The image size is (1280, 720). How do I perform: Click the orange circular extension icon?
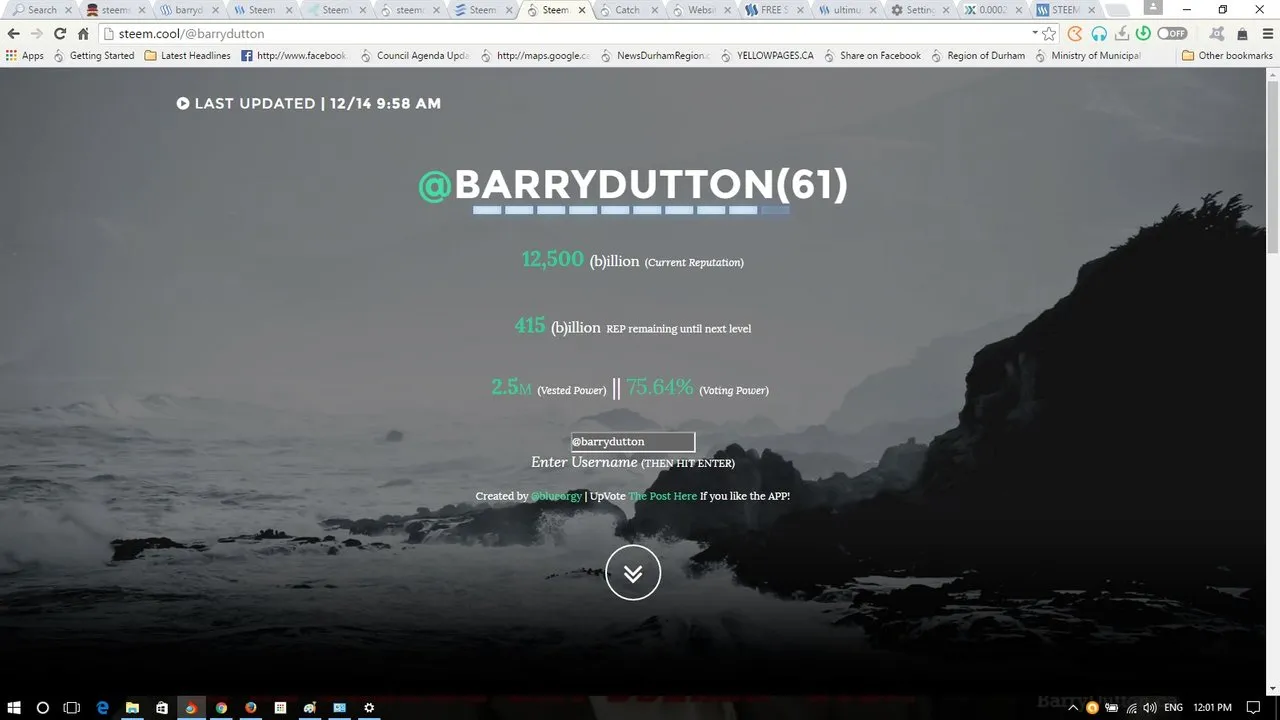1076,33
